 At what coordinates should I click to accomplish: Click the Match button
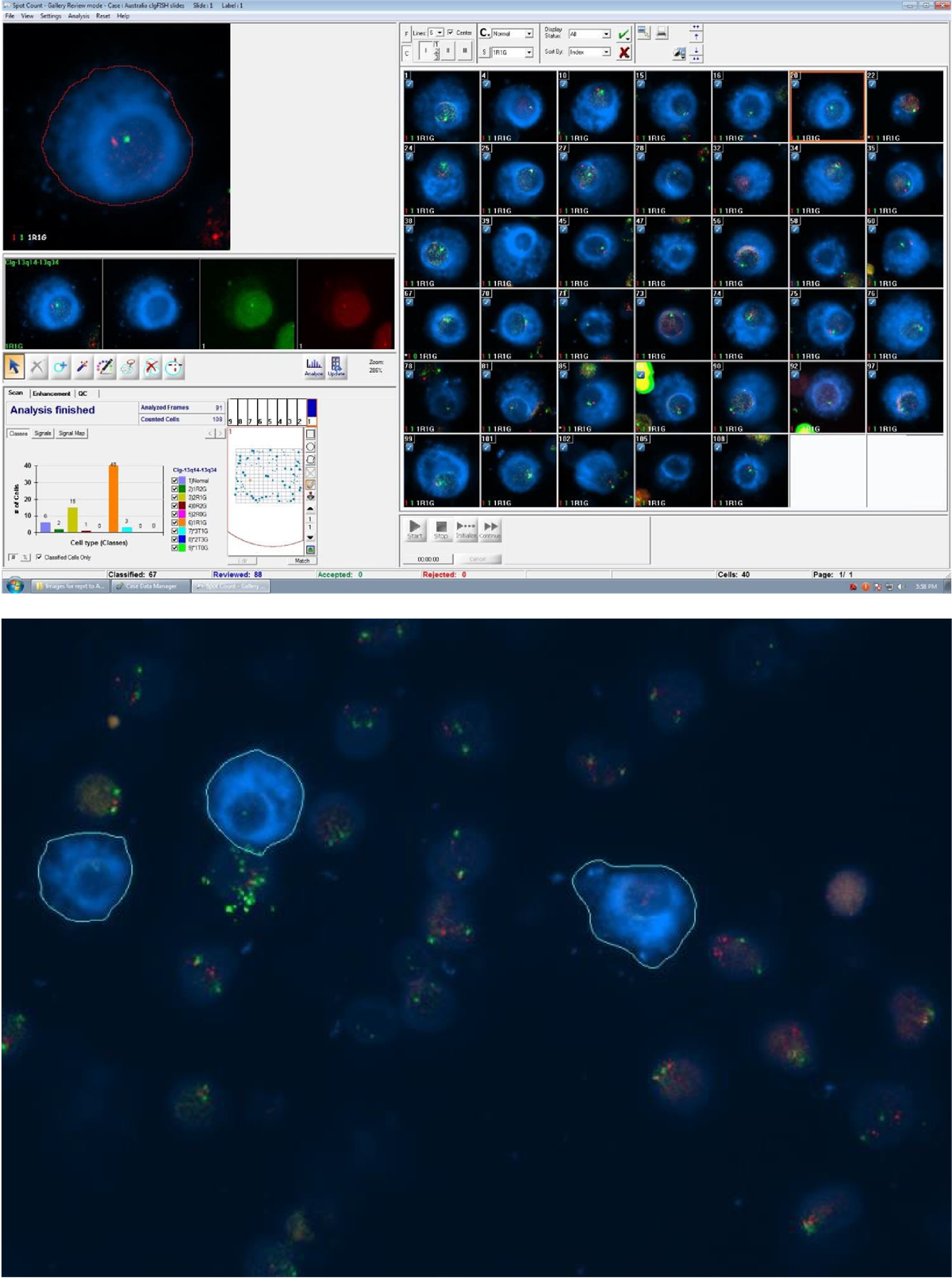tap(302, 561)
